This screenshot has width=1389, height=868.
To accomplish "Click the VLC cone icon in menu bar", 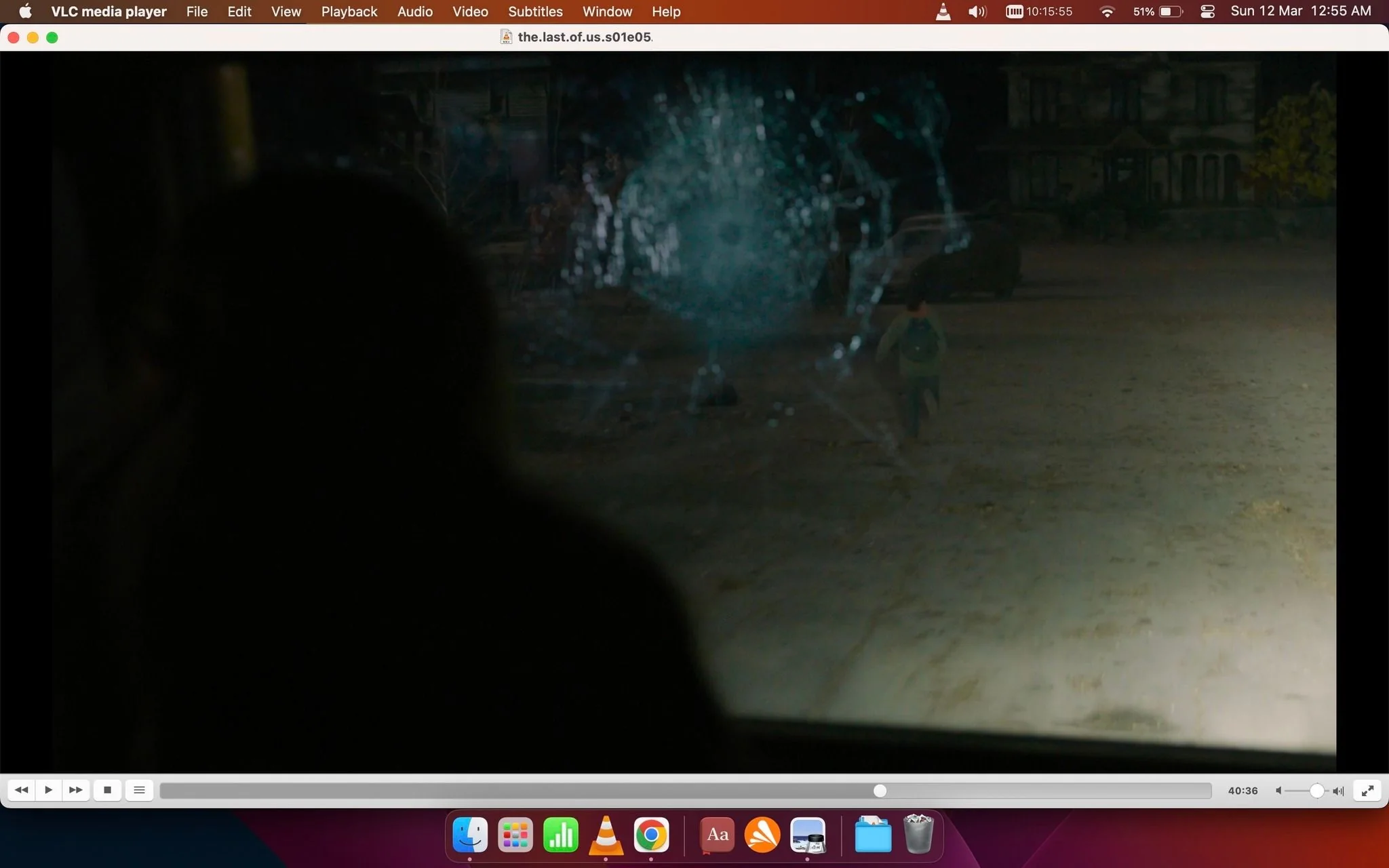I will click(943, 12).
